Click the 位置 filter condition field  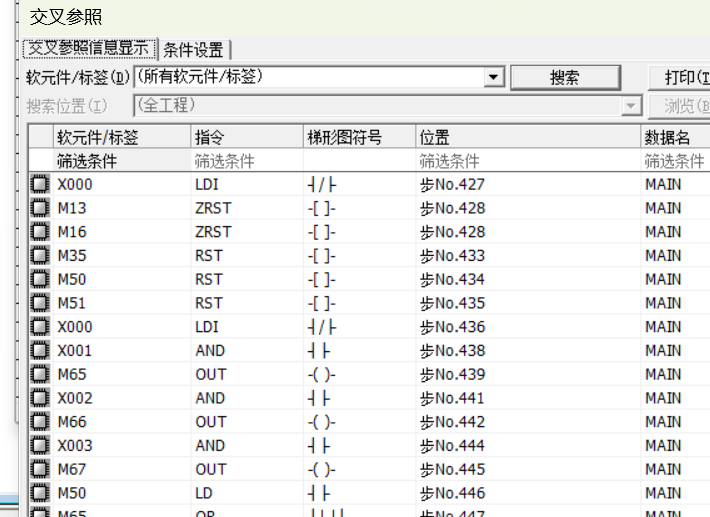(x=527, y=161)
